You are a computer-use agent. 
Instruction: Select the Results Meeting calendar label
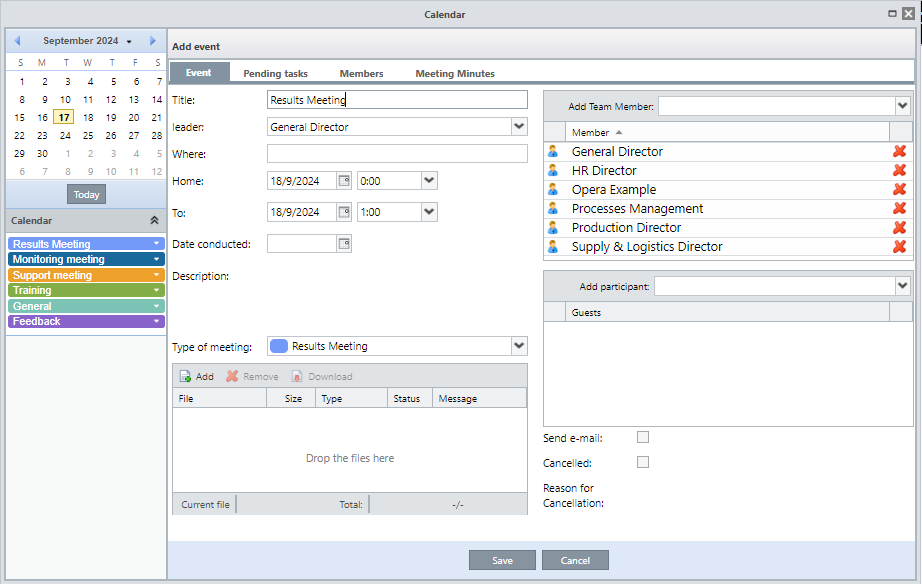click(52, 243)
